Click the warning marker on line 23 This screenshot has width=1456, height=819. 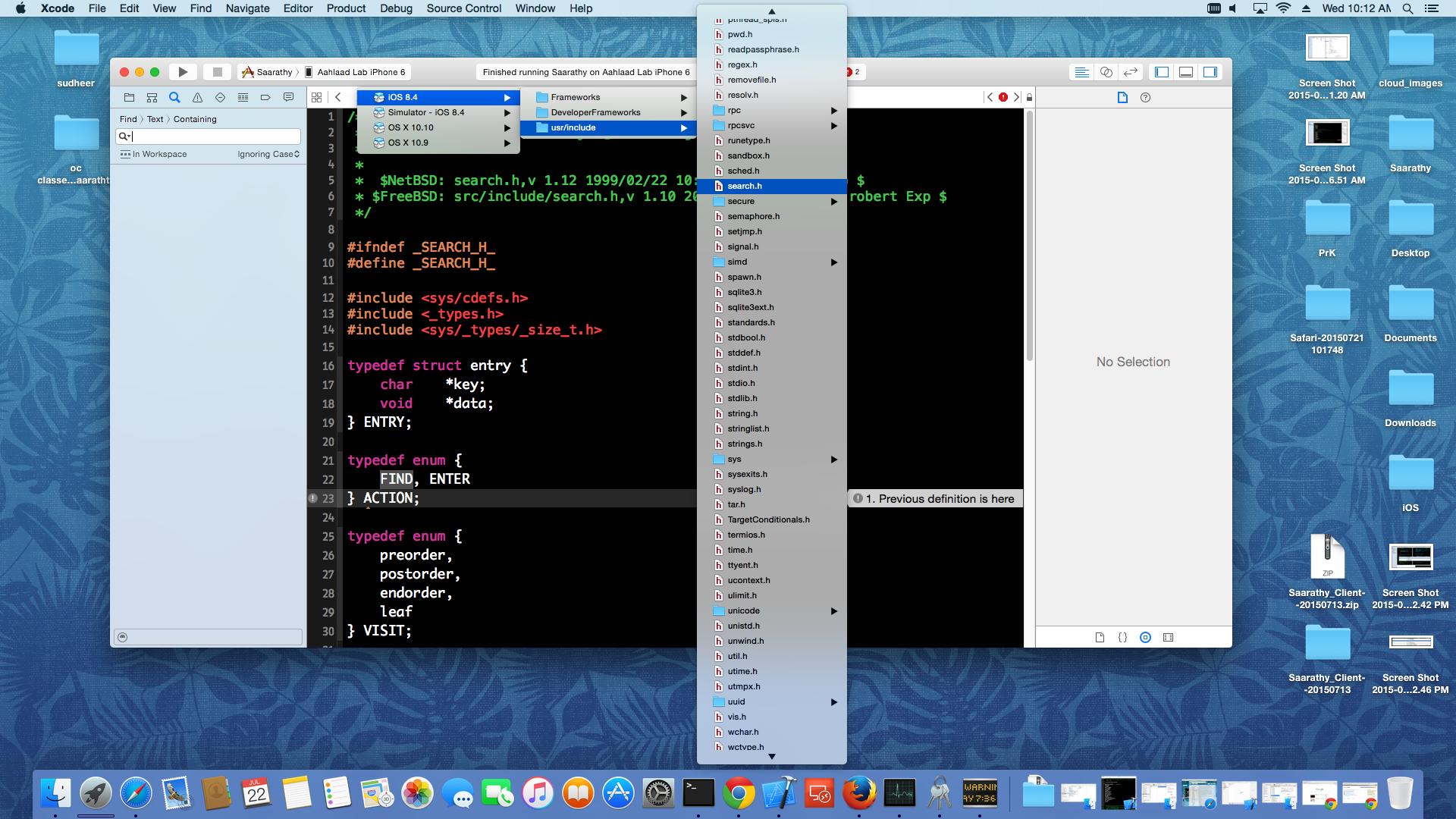312,498
